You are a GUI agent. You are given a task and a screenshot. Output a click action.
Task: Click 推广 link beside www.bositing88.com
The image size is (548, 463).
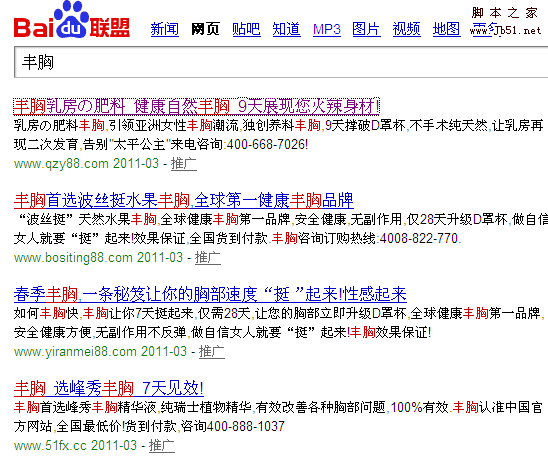coord(208,258)
